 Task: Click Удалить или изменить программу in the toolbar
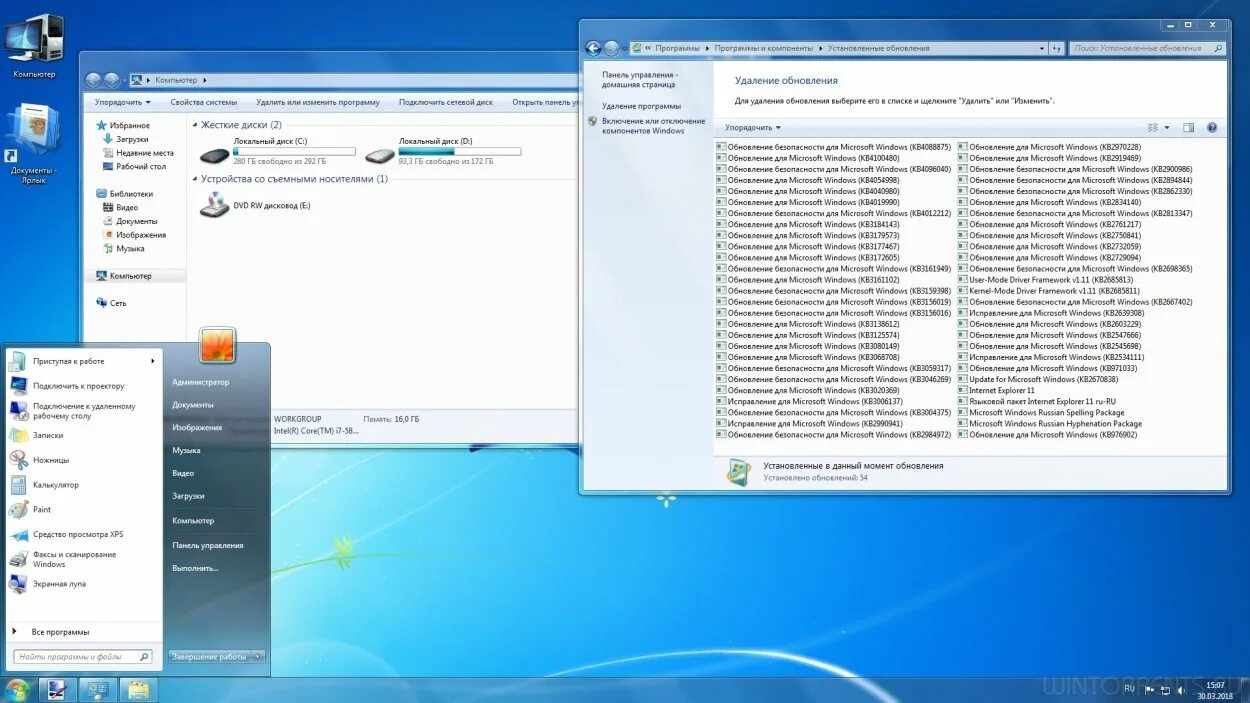318,102
